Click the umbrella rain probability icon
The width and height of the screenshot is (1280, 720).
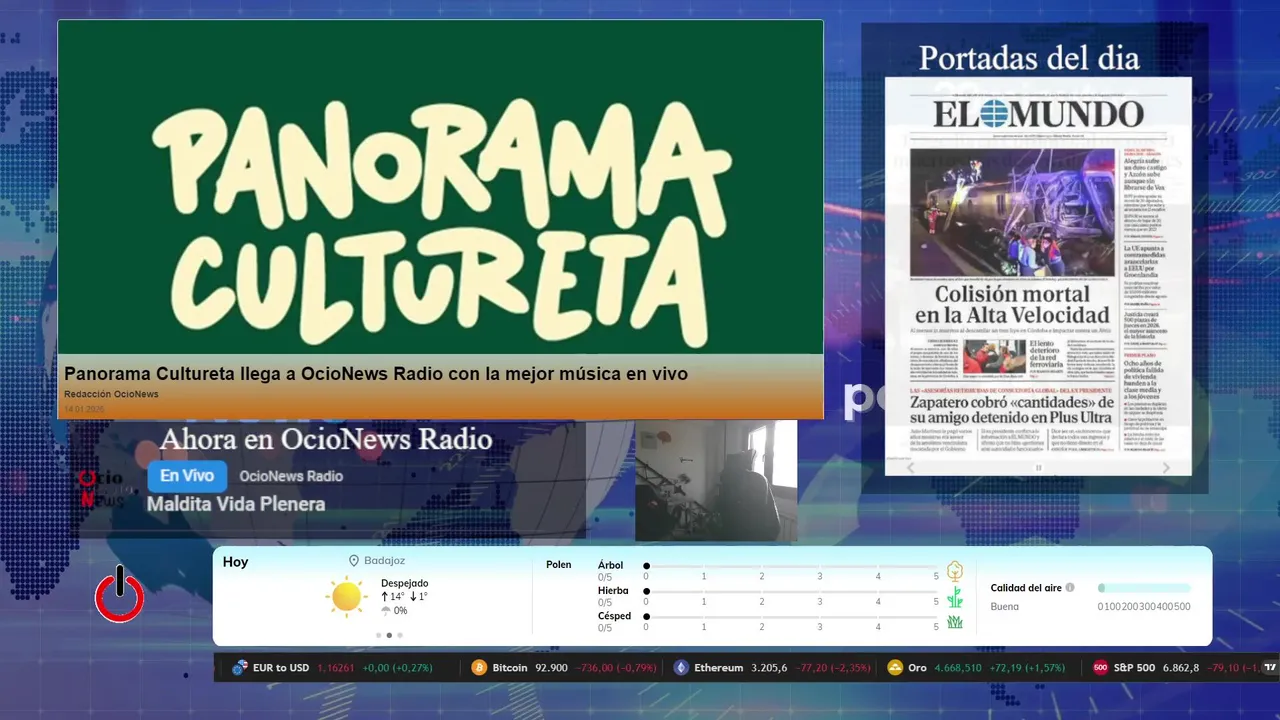[386, 611]
